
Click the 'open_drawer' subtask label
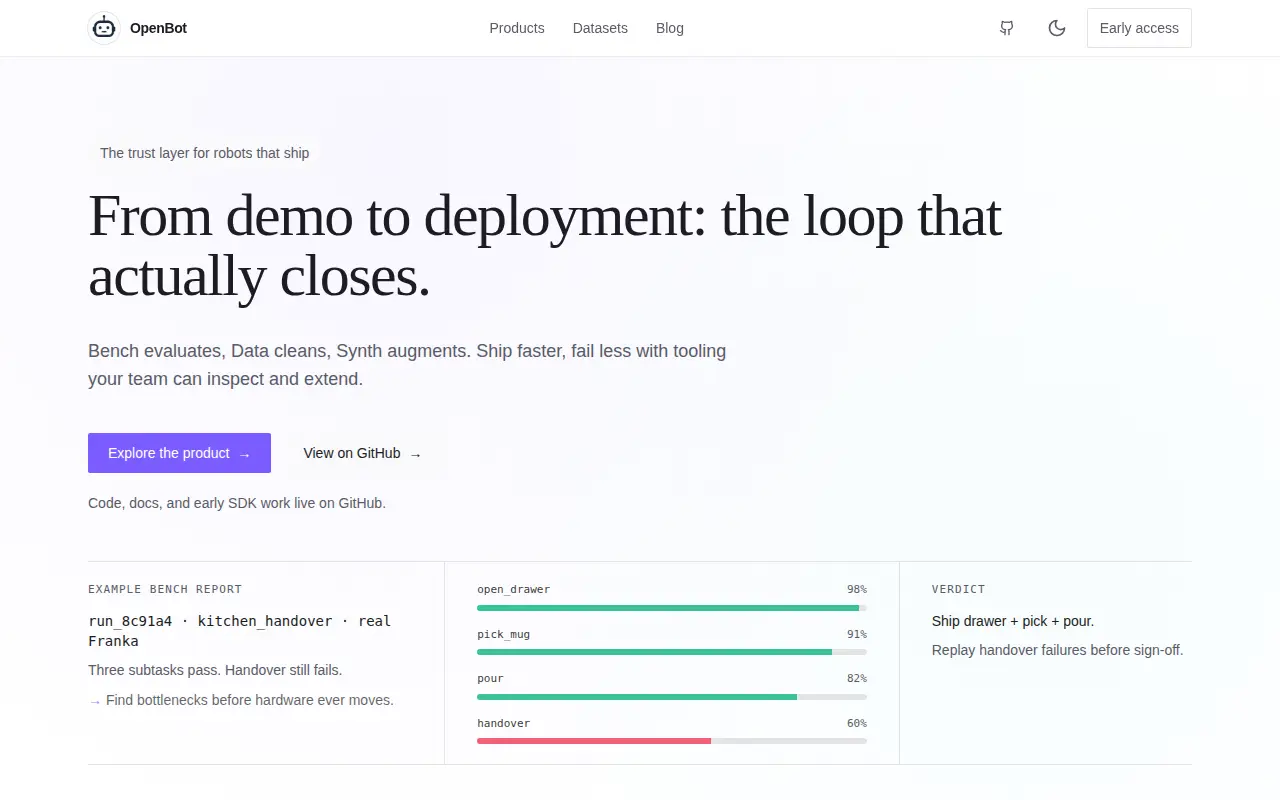pos(514,589)
